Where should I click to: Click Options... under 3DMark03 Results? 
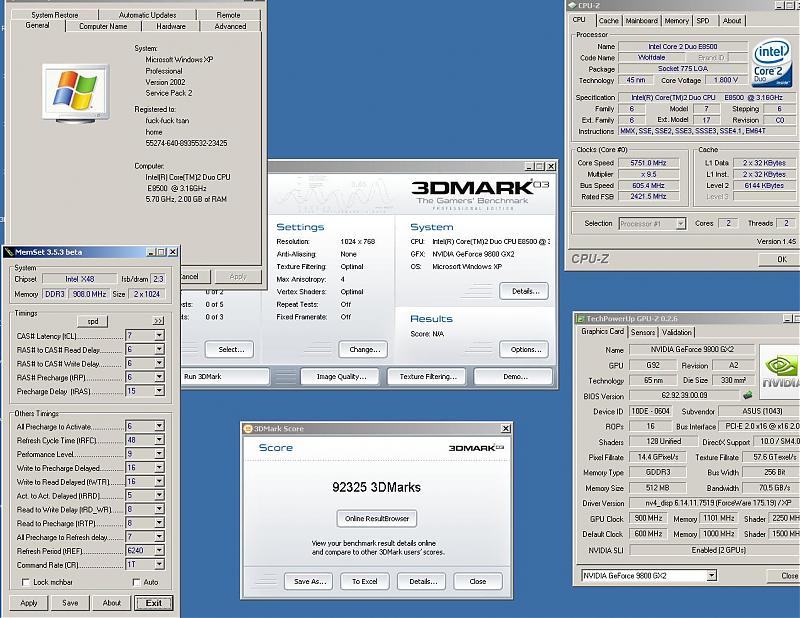525,350
